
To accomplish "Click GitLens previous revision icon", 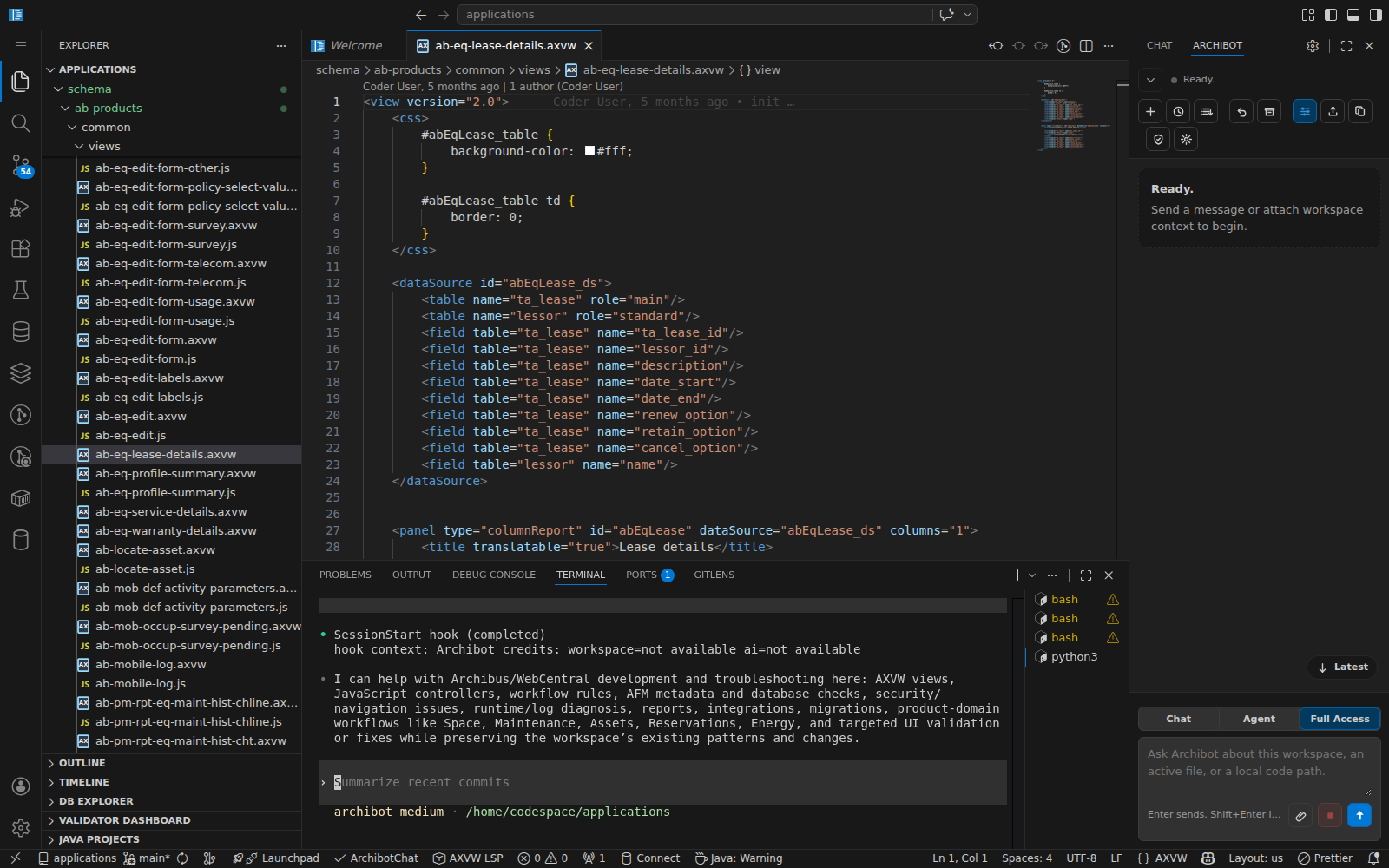I will tap(996, 46).
